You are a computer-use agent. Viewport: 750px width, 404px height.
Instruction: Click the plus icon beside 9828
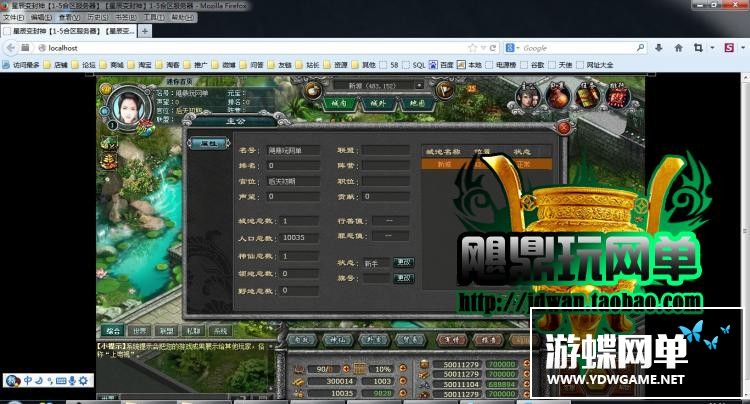[403, 393]
